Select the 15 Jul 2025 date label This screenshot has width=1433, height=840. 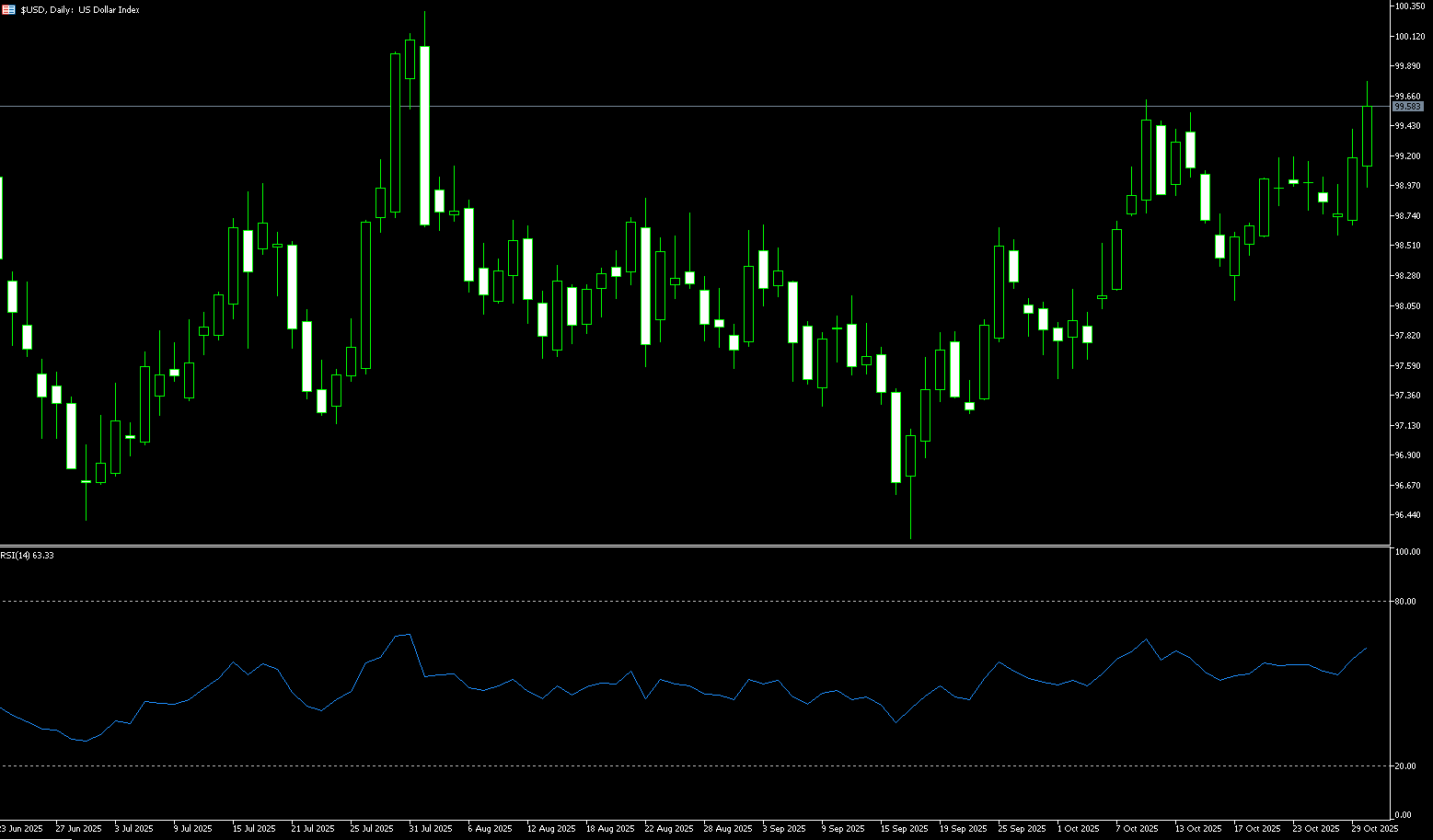tap(254, 829)
